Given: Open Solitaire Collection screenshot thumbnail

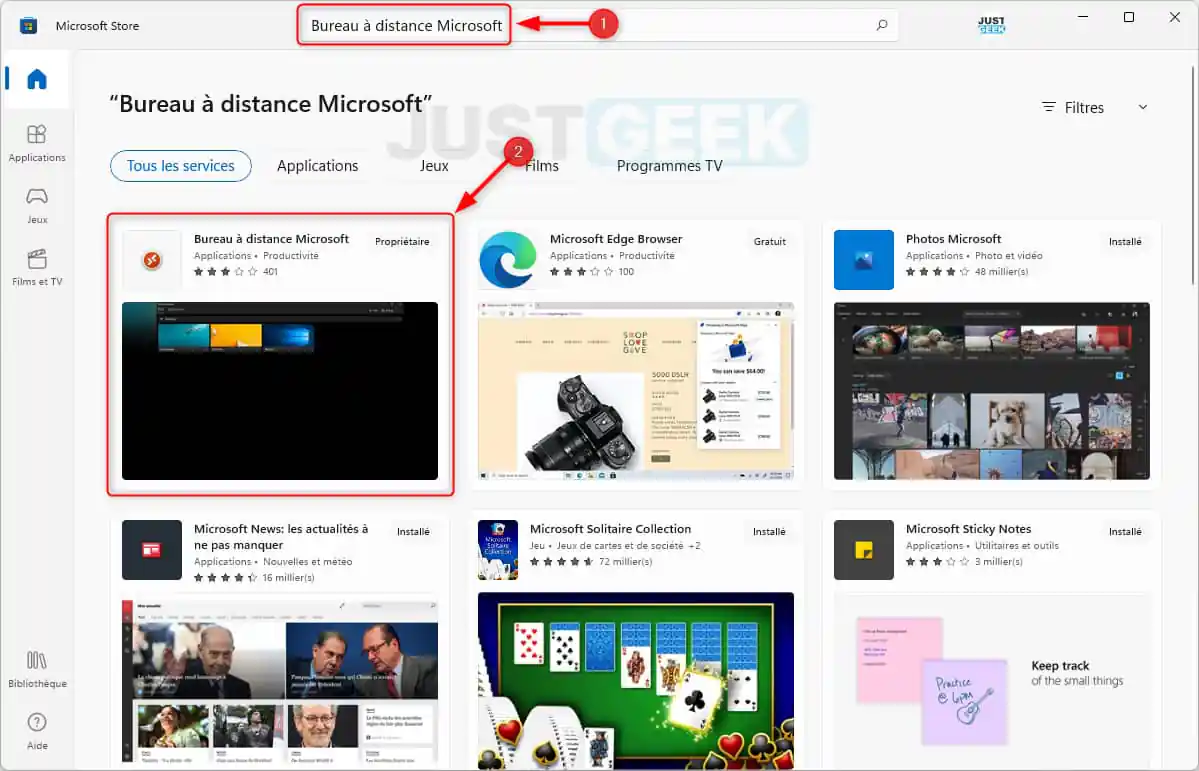Looking at the screenshot, I should coord(635,681).
